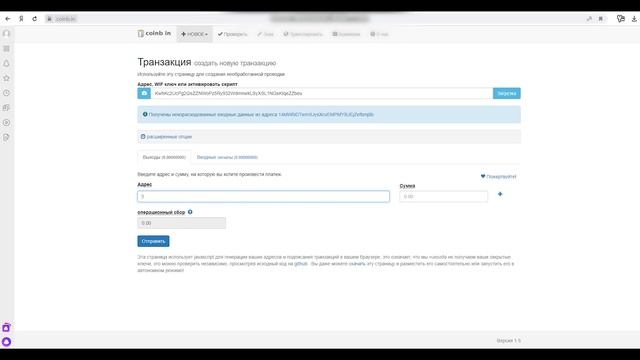Screen dimensions: 640x360
Task: Open notifications bell in sidebar
Action: click(x=7, y=63)
